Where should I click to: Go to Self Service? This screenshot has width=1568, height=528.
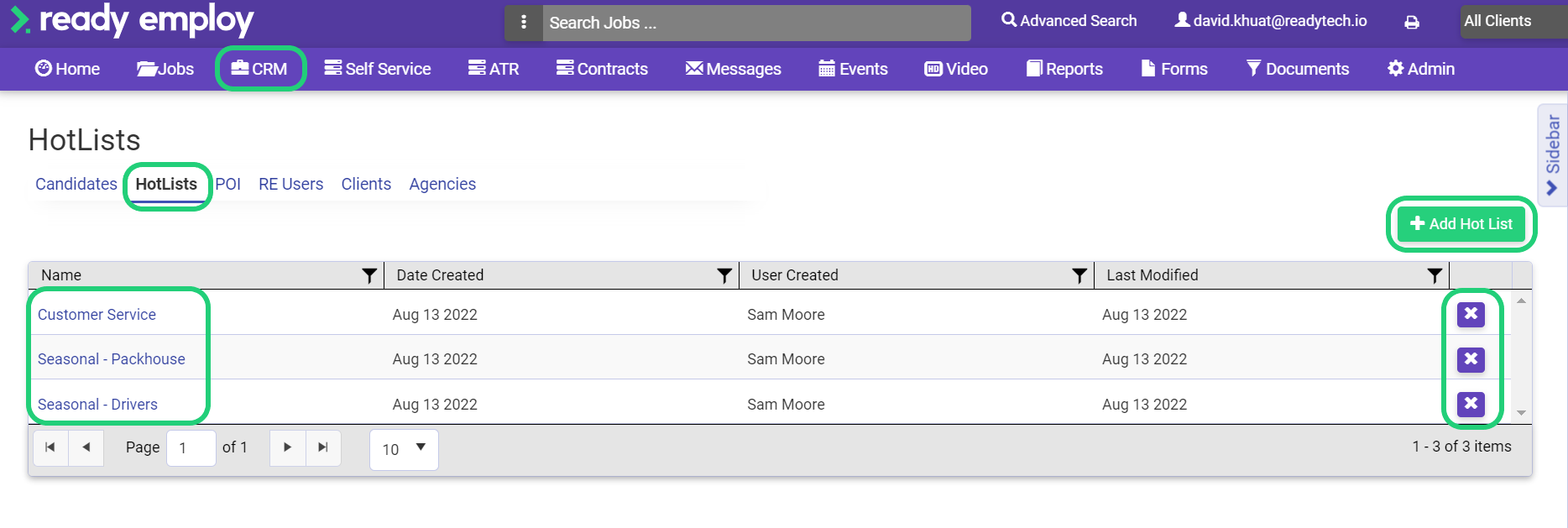pos(378,69)
